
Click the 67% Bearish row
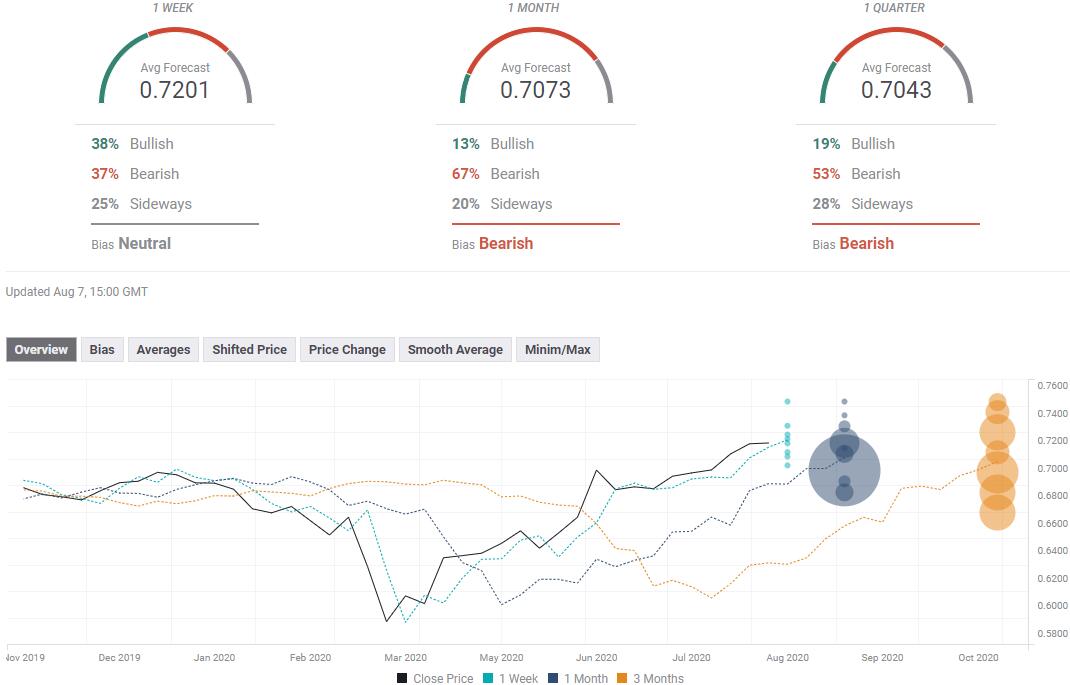[x=495, y=174]
